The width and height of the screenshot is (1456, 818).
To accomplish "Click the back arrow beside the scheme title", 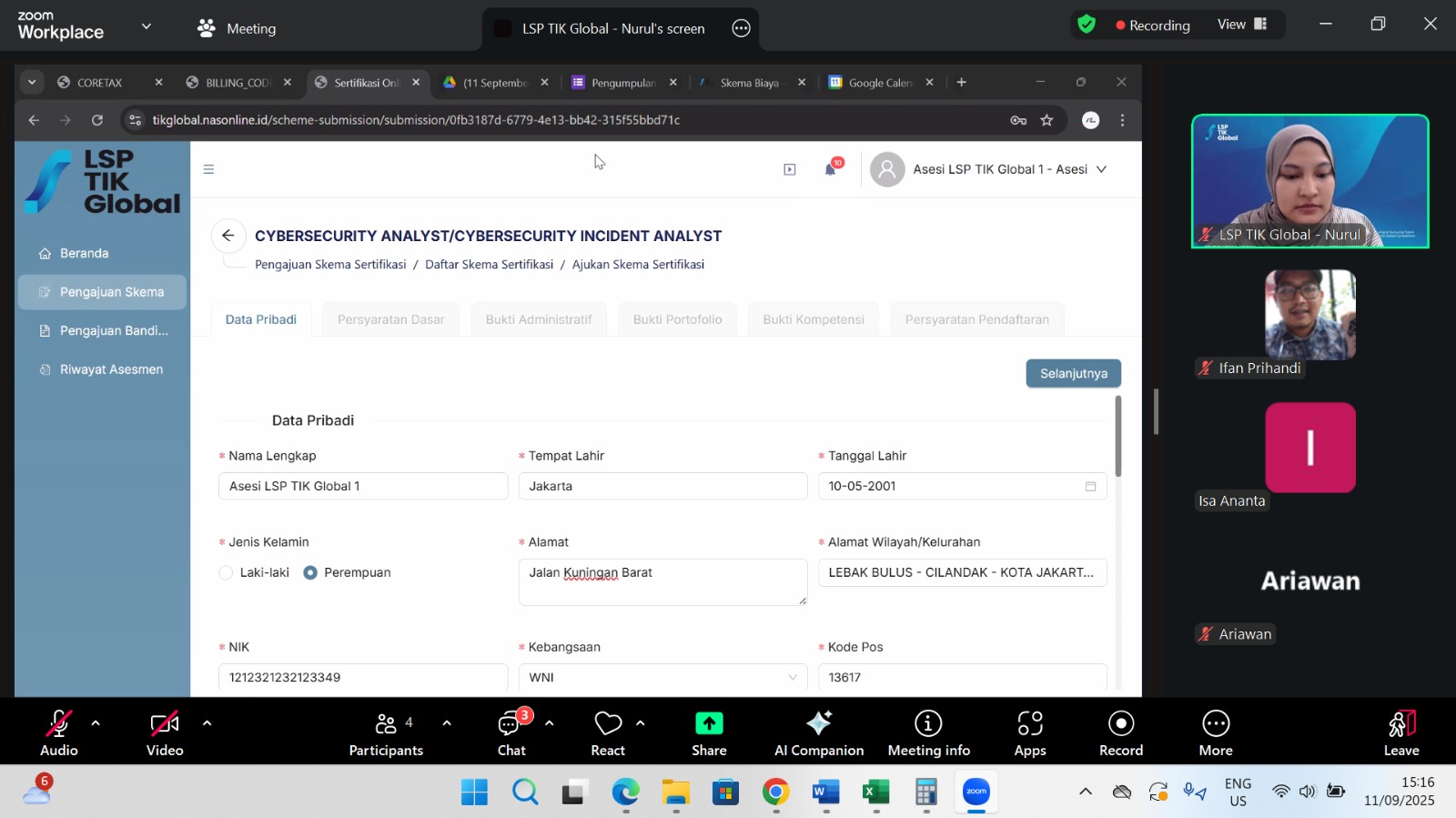I will [x=228, y=236].
